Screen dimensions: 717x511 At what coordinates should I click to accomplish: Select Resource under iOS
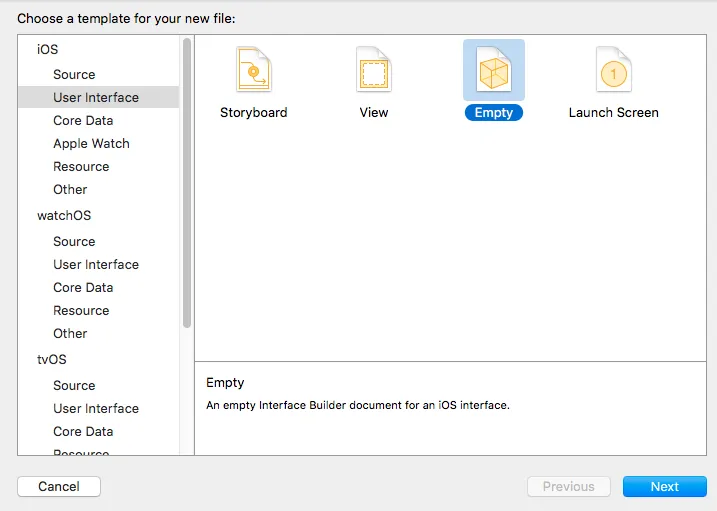tap(81, 166)
